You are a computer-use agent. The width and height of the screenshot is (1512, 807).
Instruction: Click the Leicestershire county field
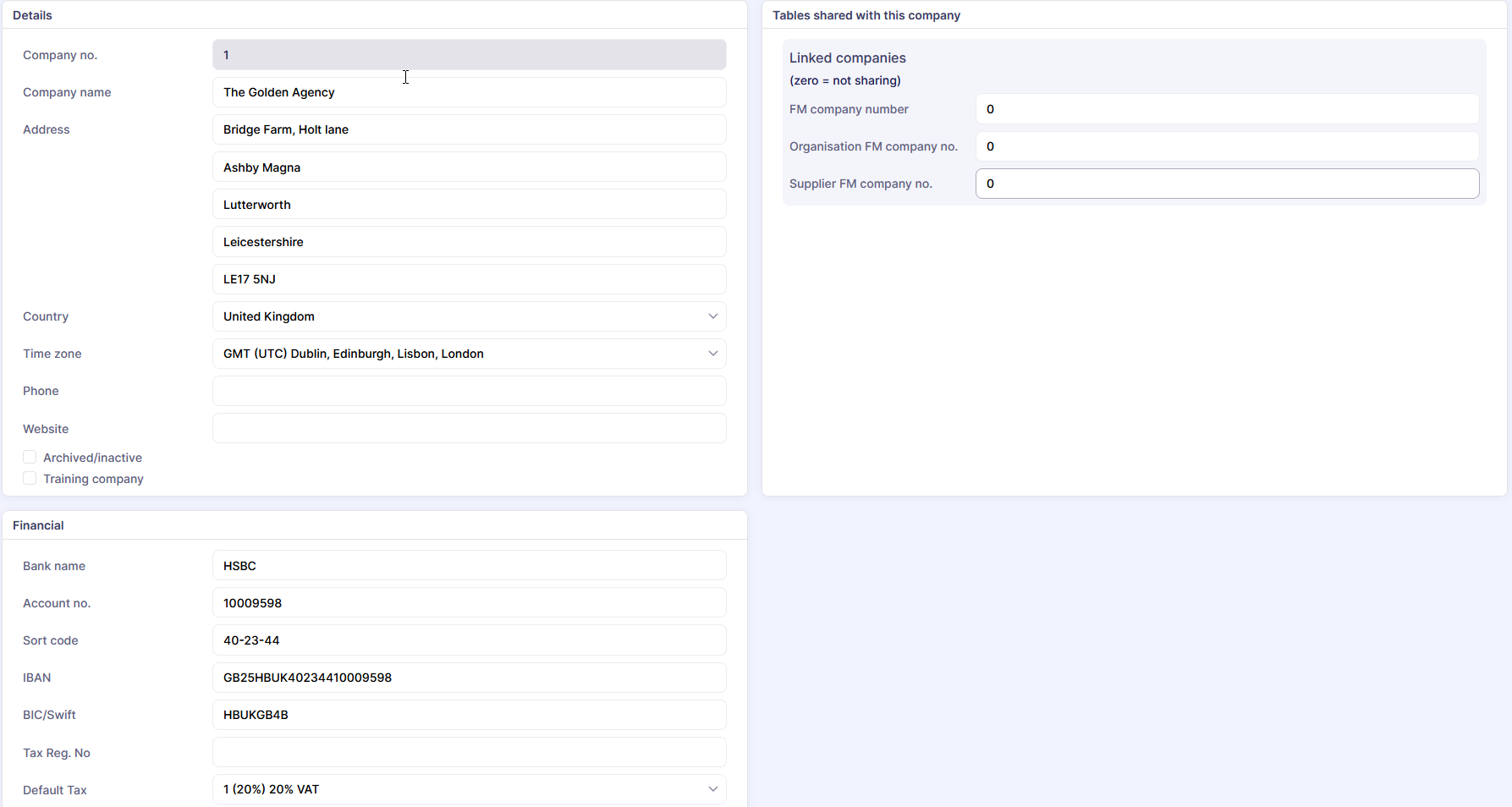pyautogui.click(x=469, y=242)
